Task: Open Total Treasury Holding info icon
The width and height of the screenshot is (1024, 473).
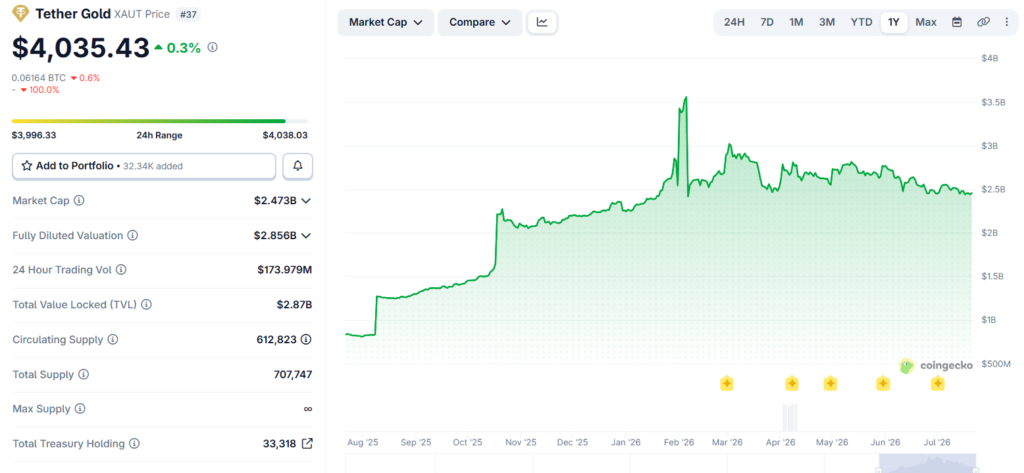Action: (134, 444)
